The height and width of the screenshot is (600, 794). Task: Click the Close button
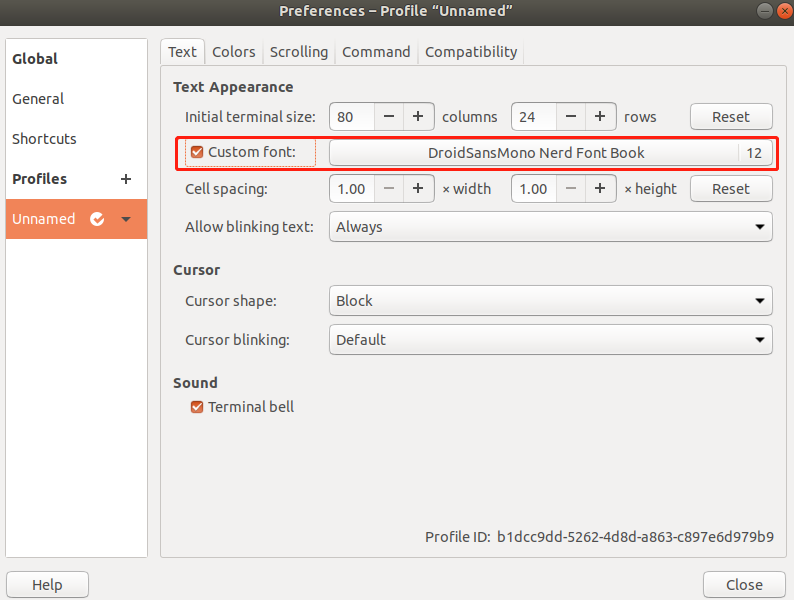tap(744, 585)
